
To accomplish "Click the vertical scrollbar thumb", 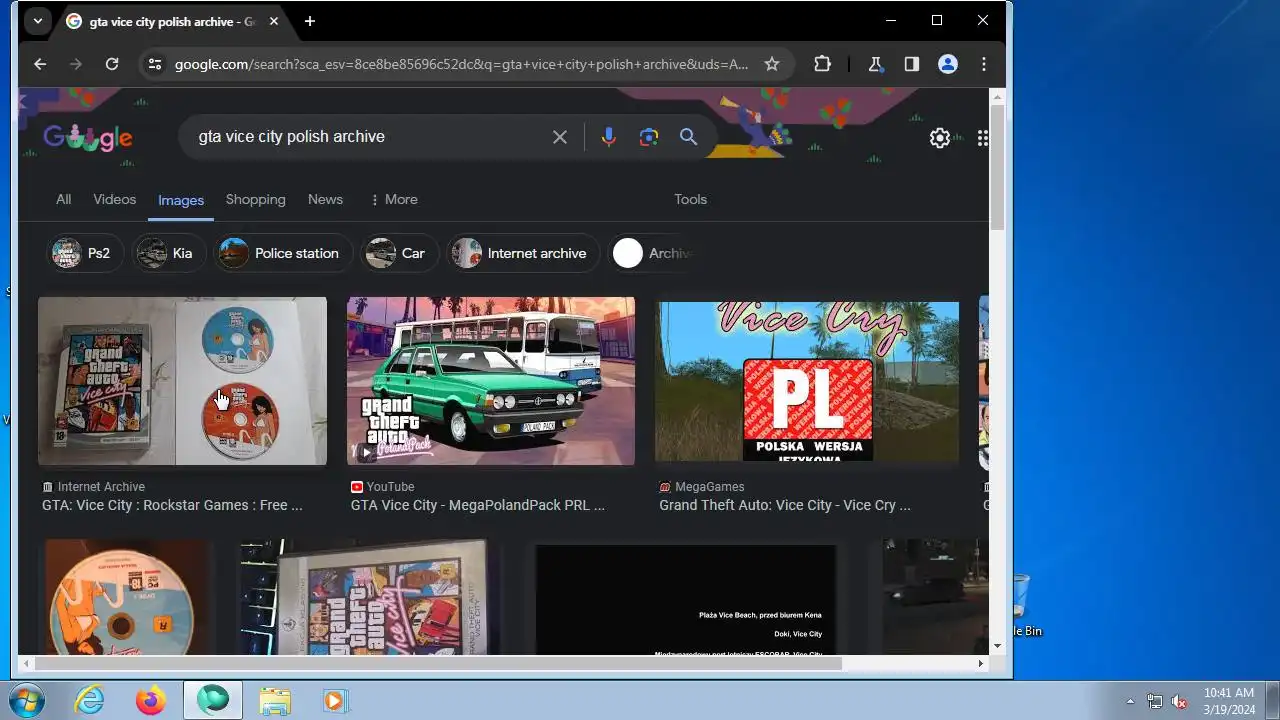I will [997, 169].
